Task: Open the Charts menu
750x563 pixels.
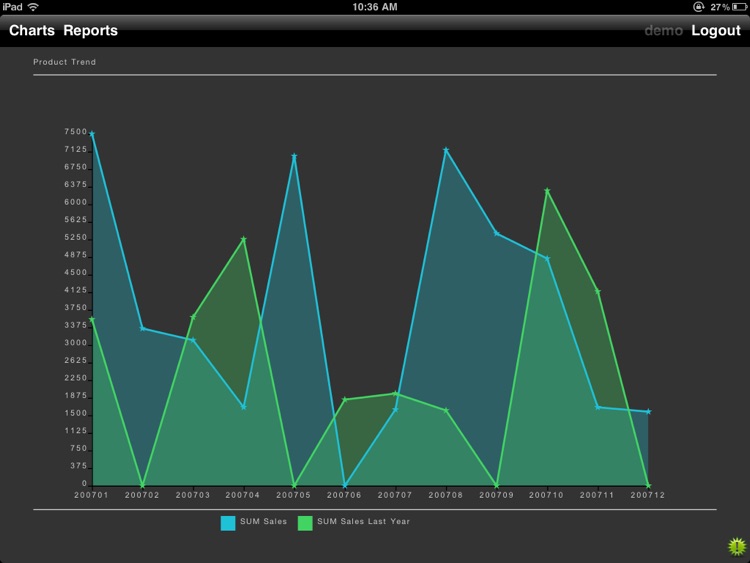Action: coord(32,30)
